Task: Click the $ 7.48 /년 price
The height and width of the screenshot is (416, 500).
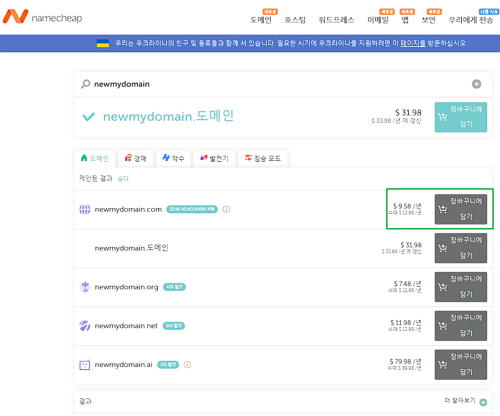Action: coord(407,284)
